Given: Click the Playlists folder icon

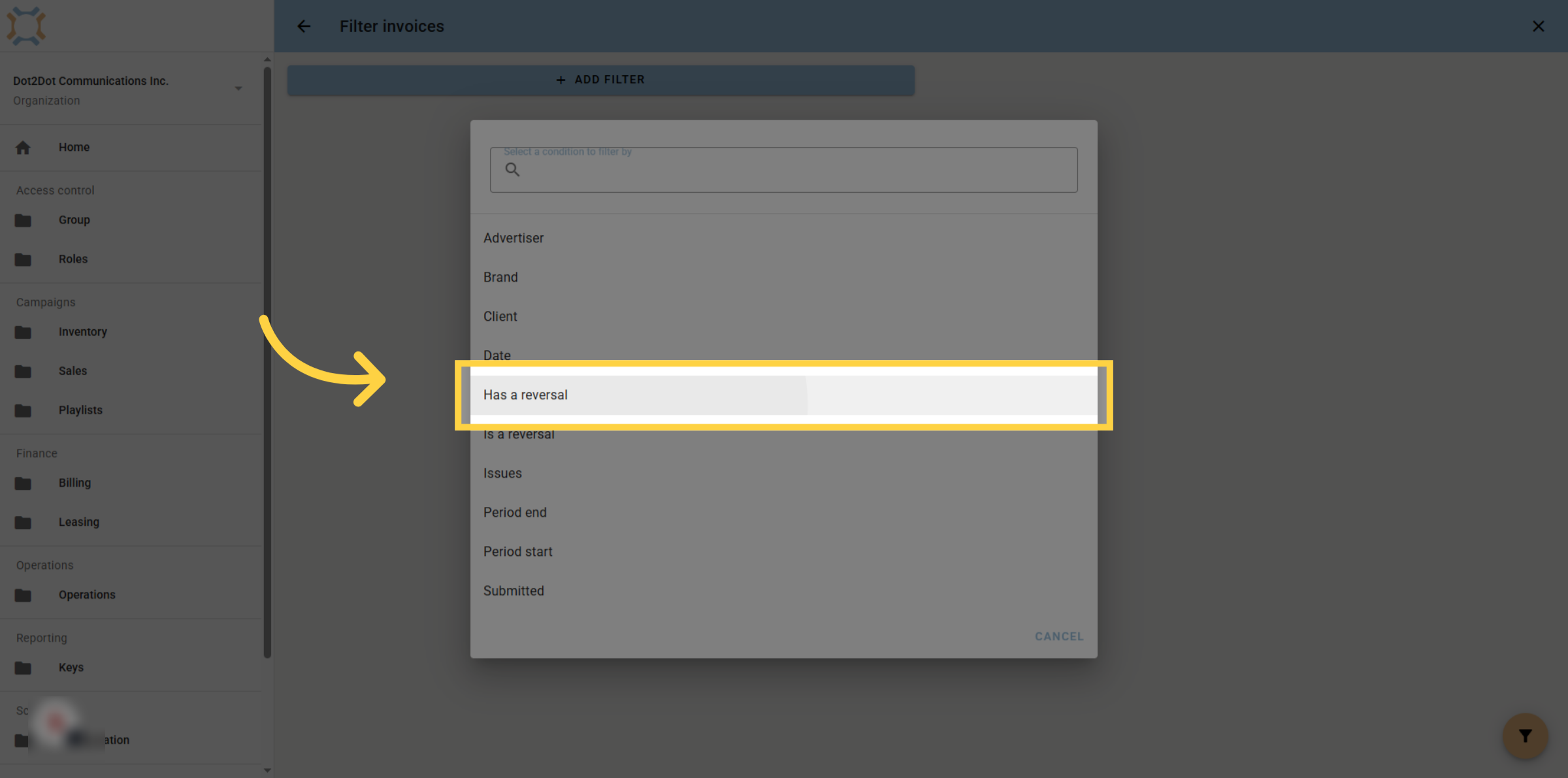Looking at the screenshot, I should [x=23, y=410].
